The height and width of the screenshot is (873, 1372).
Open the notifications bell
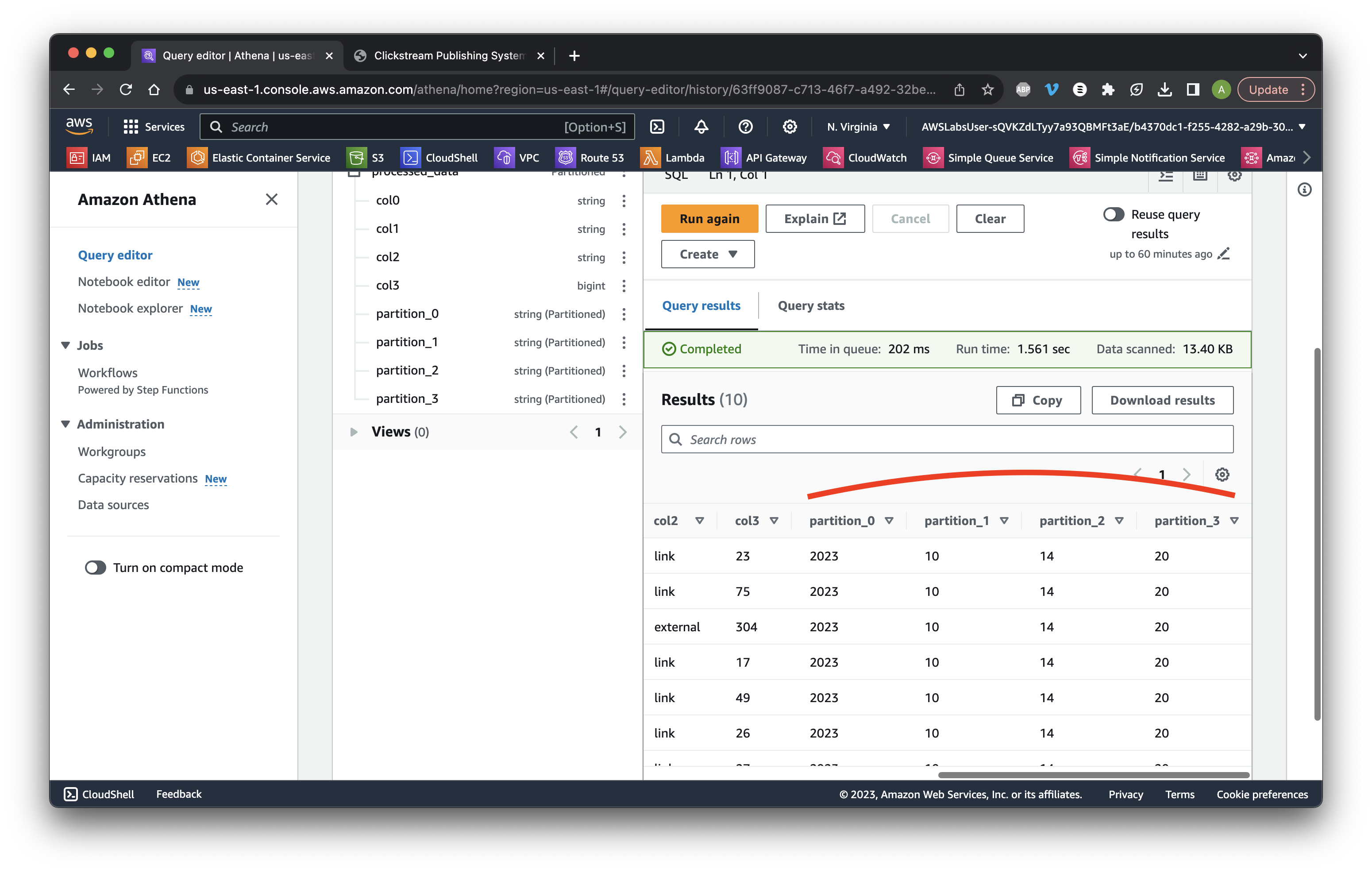click(x=701, y=127)
